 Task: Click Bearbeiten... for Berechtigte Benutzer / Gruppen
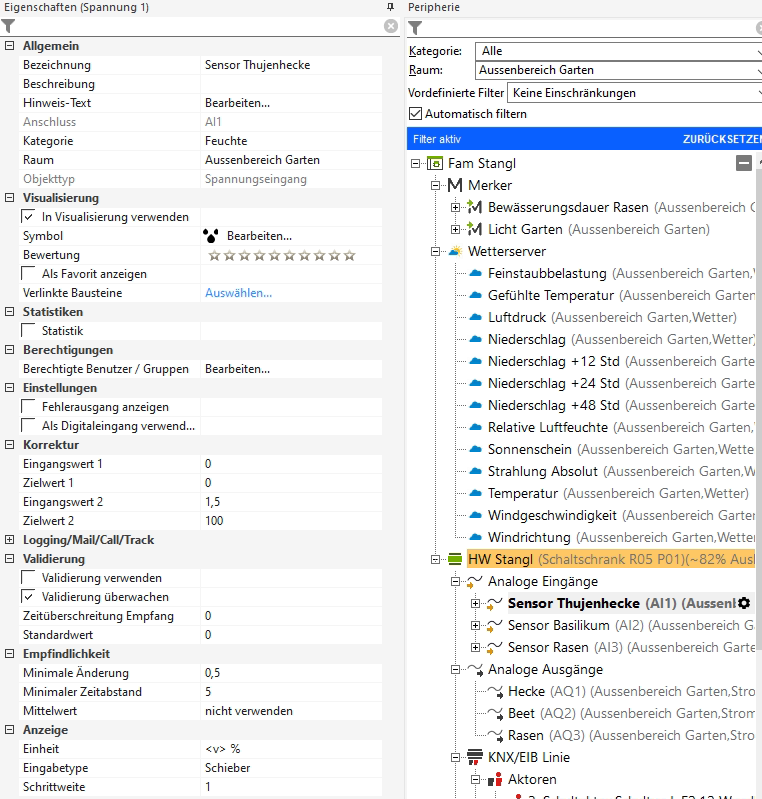238,369
